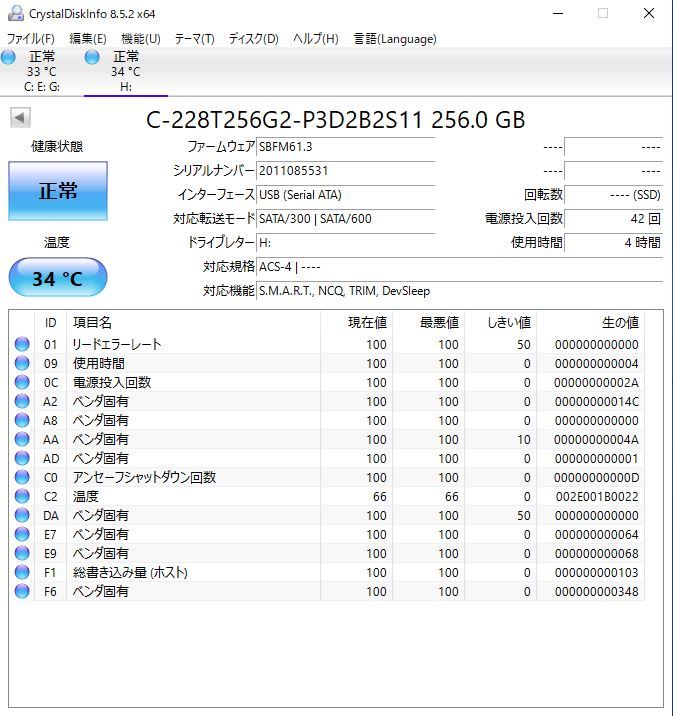Click status circle icon for C: E: G: disk
Viewport: 673px width, 716px height.
(8, 57)
